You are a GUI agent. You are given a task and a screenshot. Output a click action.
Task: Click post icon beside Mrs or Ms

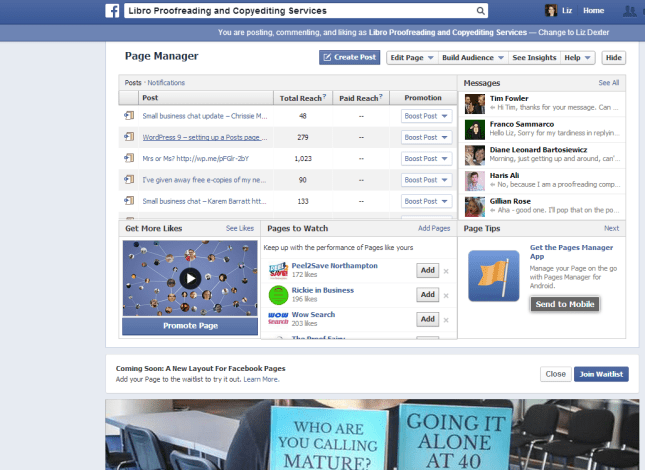pyautogui.click(x=129, y=158)
